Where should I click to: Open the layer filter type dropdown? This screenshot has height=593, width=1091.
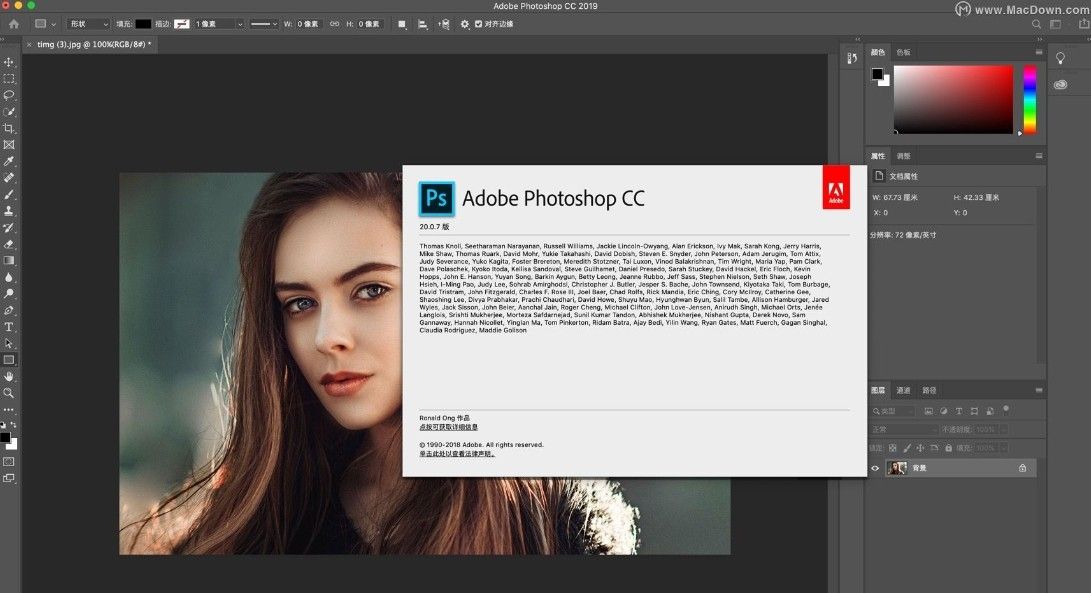[893, 411]
